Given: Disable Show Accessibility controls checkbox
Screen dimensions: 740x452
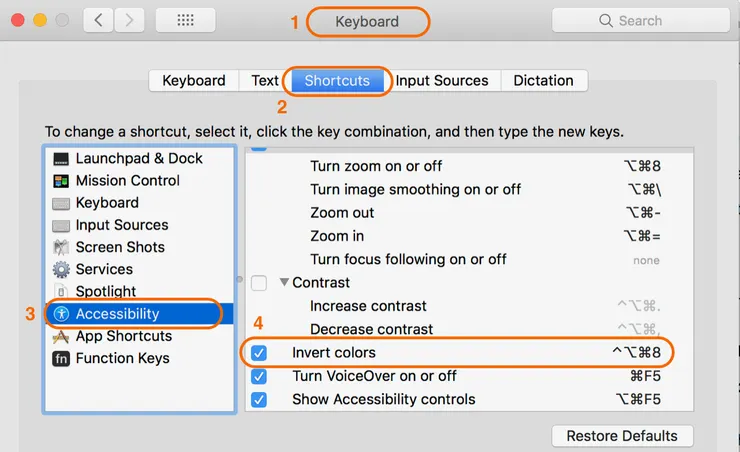Looking at the screenshot, I should [259, 399].
